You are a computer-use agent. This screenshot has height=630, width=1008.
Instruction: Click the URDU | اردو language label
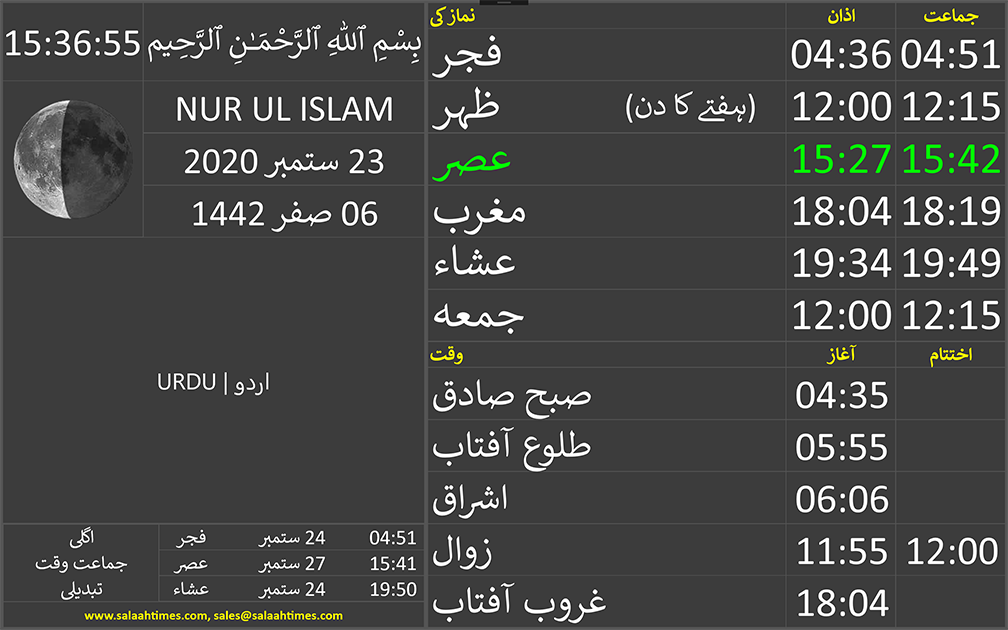[x=213, y=384]
